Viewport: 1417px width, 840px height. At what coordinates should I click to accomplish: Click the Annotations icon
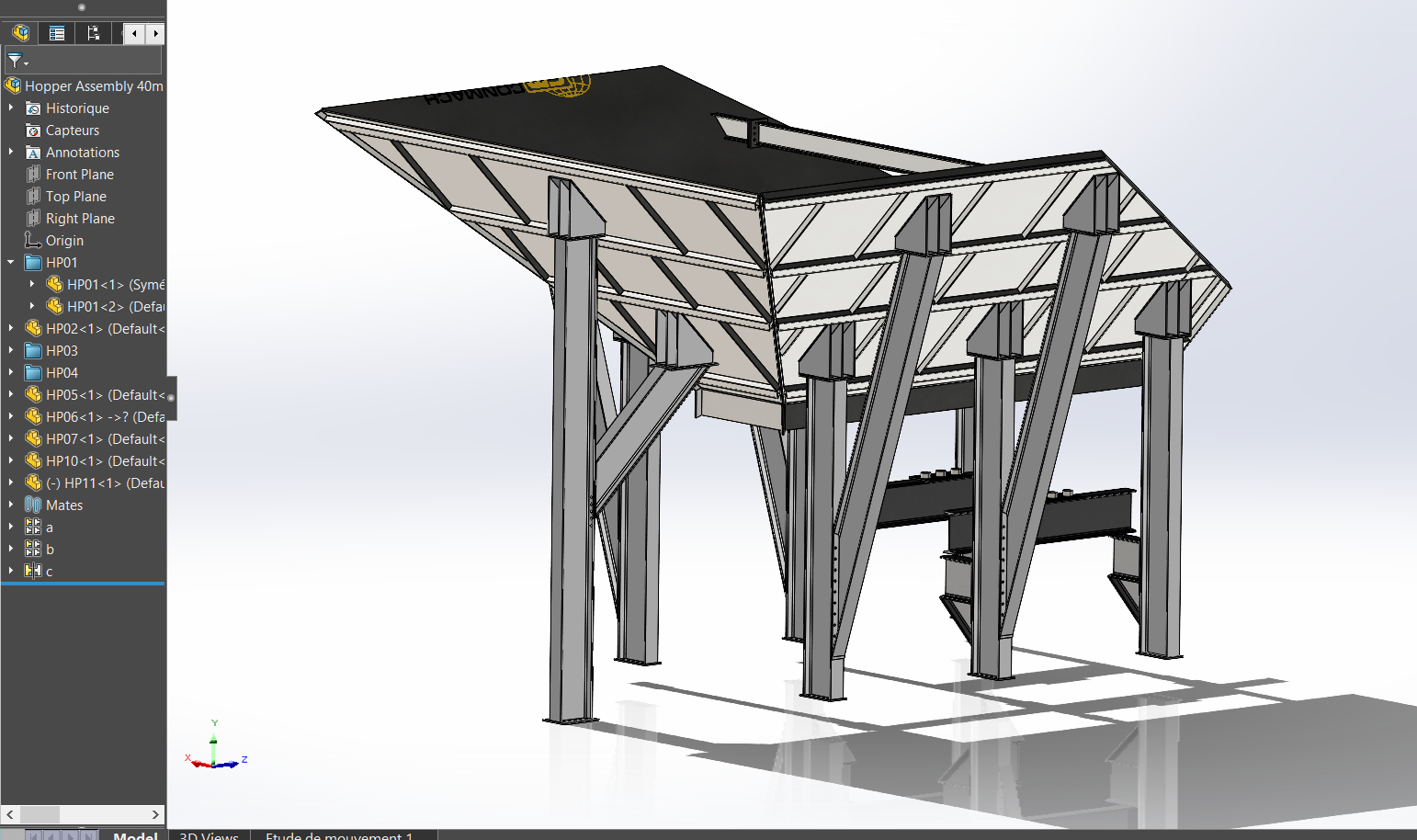(x=33, y=152)
